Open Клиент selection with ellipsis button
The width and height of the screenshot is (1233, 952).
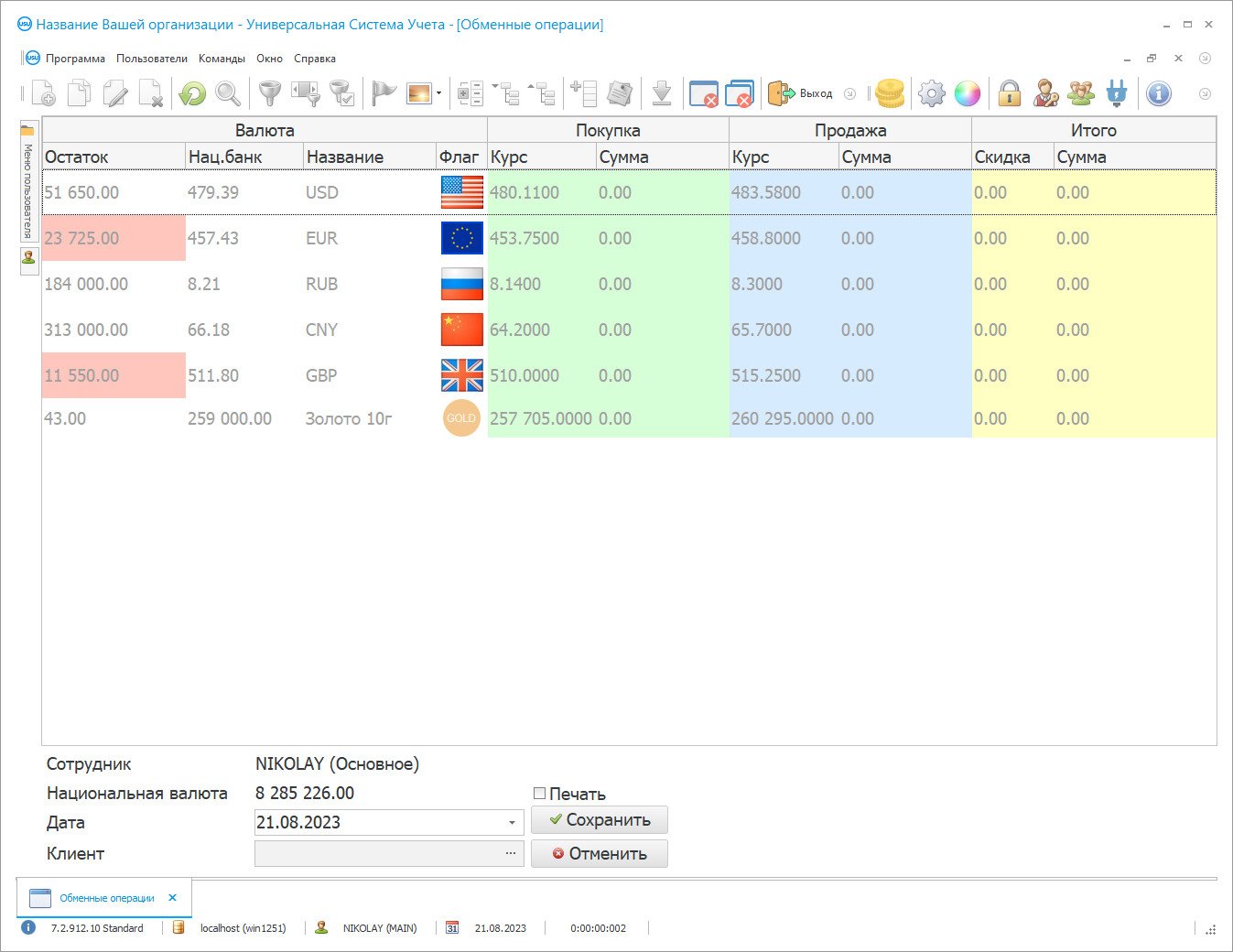[x=510, y=853]
